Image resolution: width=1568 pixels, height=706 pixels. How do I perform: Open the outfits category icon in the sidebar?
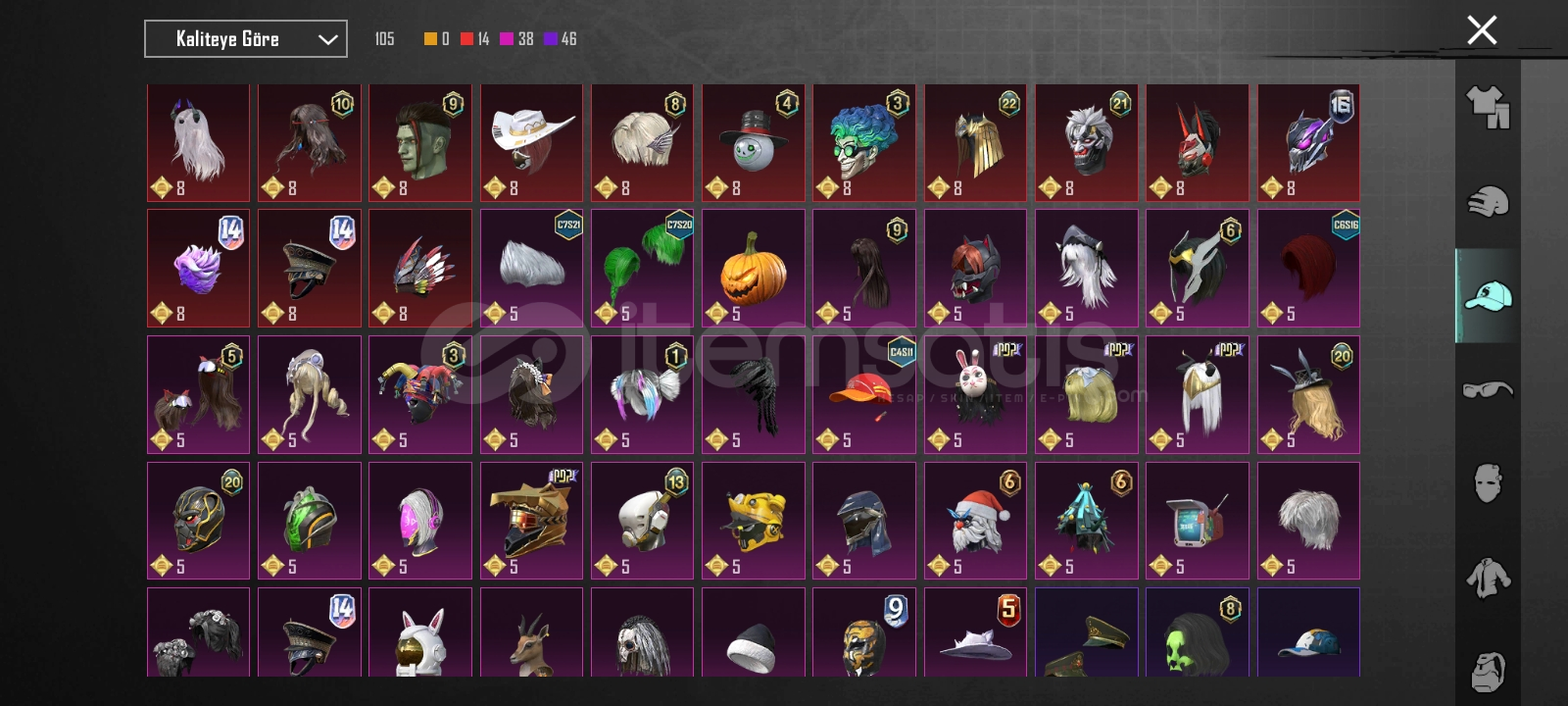1488,107
